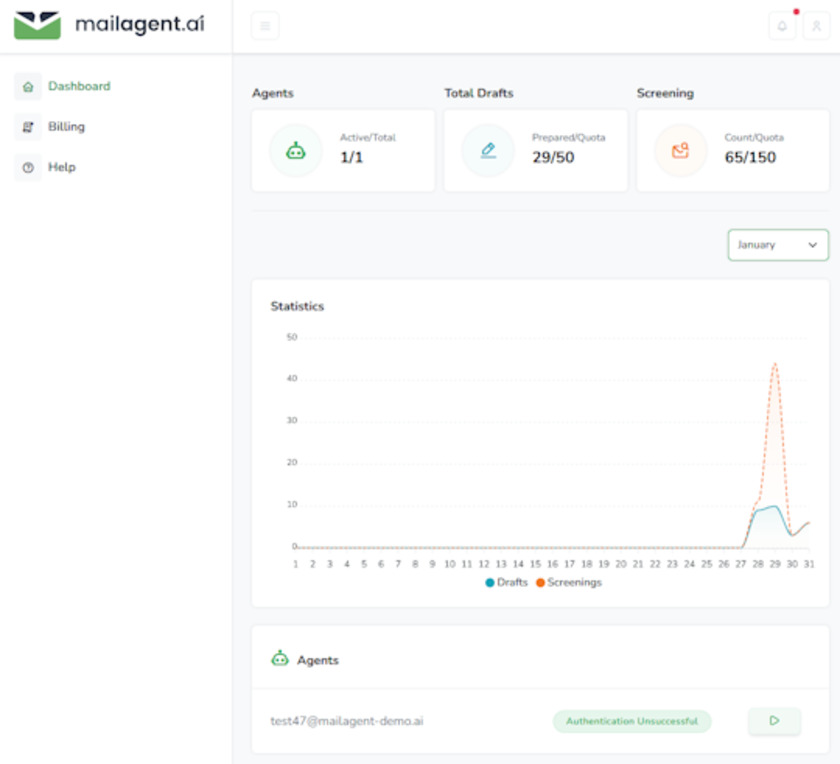Start the test47 agent with play button
This screenshot has width=840, height=764.
pos(774,720)
